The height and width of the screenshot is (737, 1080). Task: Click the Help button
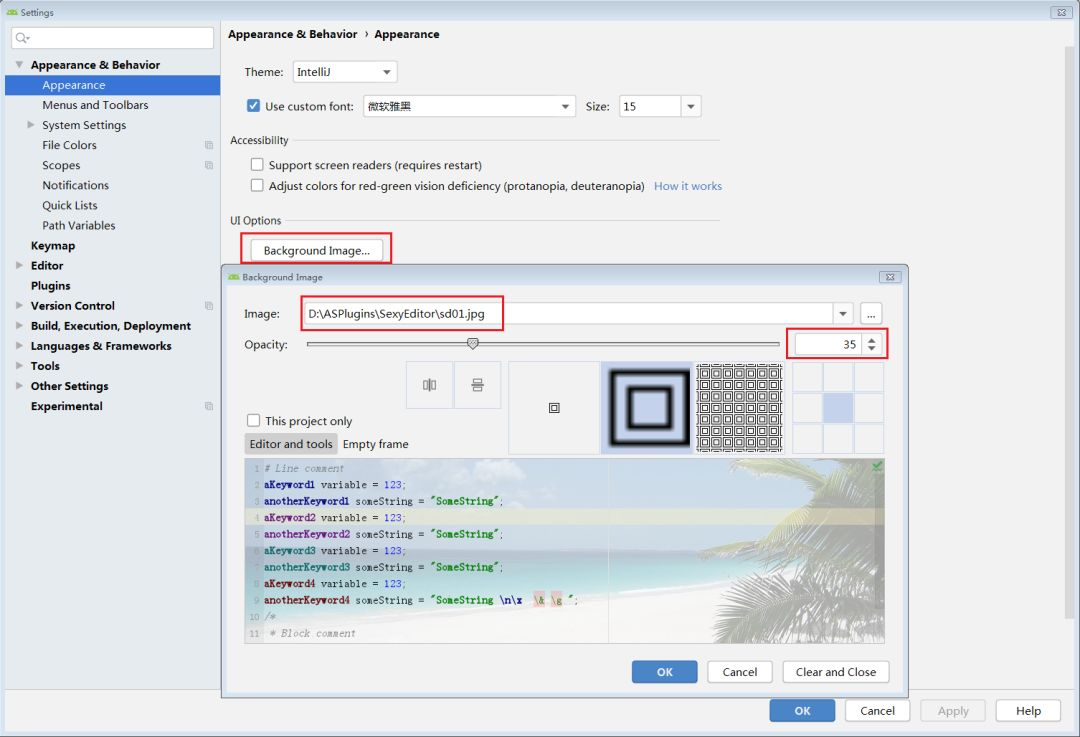click(1028, 711)
